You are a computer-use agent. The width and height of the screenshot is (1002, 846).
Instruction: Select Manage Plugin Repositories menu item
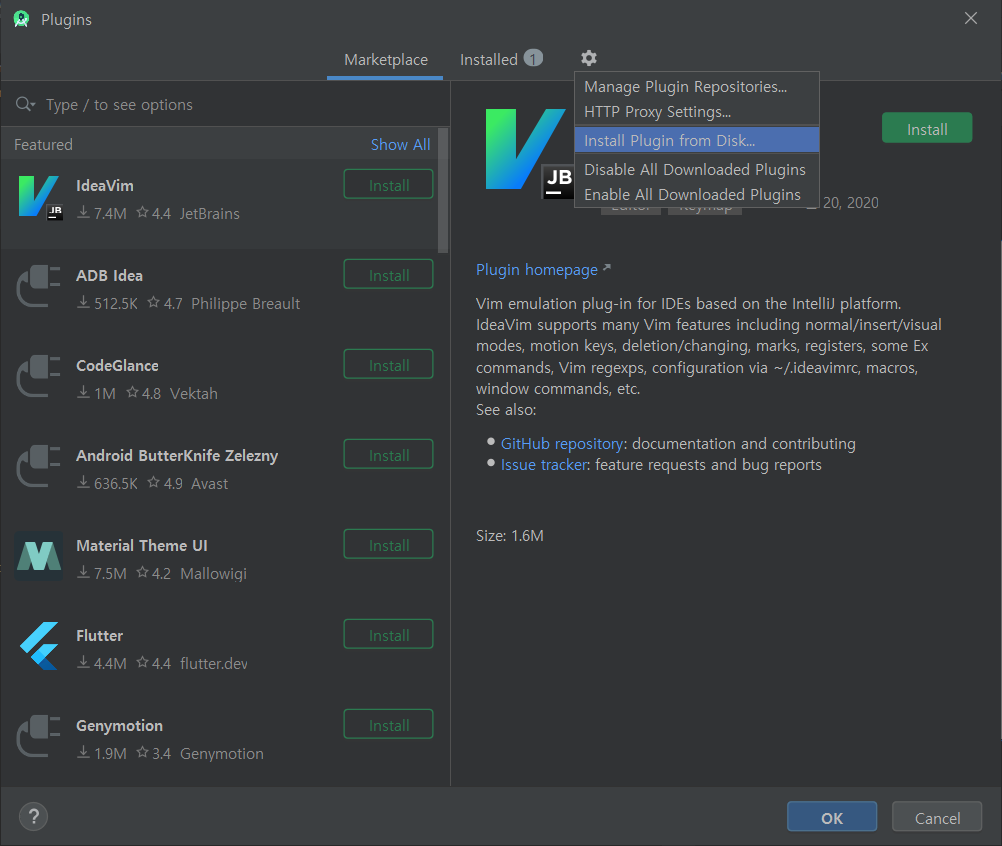[x=697, y=87]
